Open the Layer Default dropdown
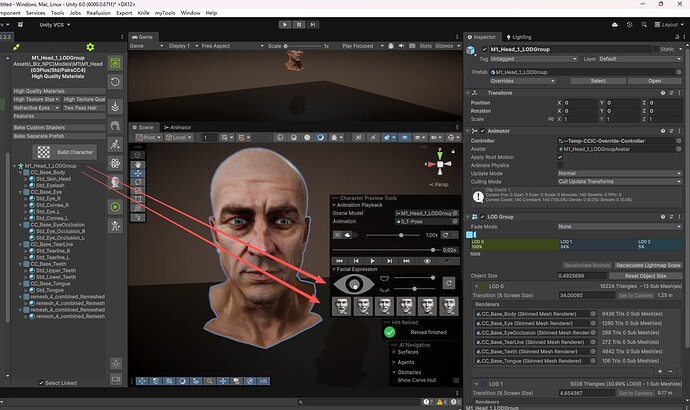 click(x=640, y=59)
